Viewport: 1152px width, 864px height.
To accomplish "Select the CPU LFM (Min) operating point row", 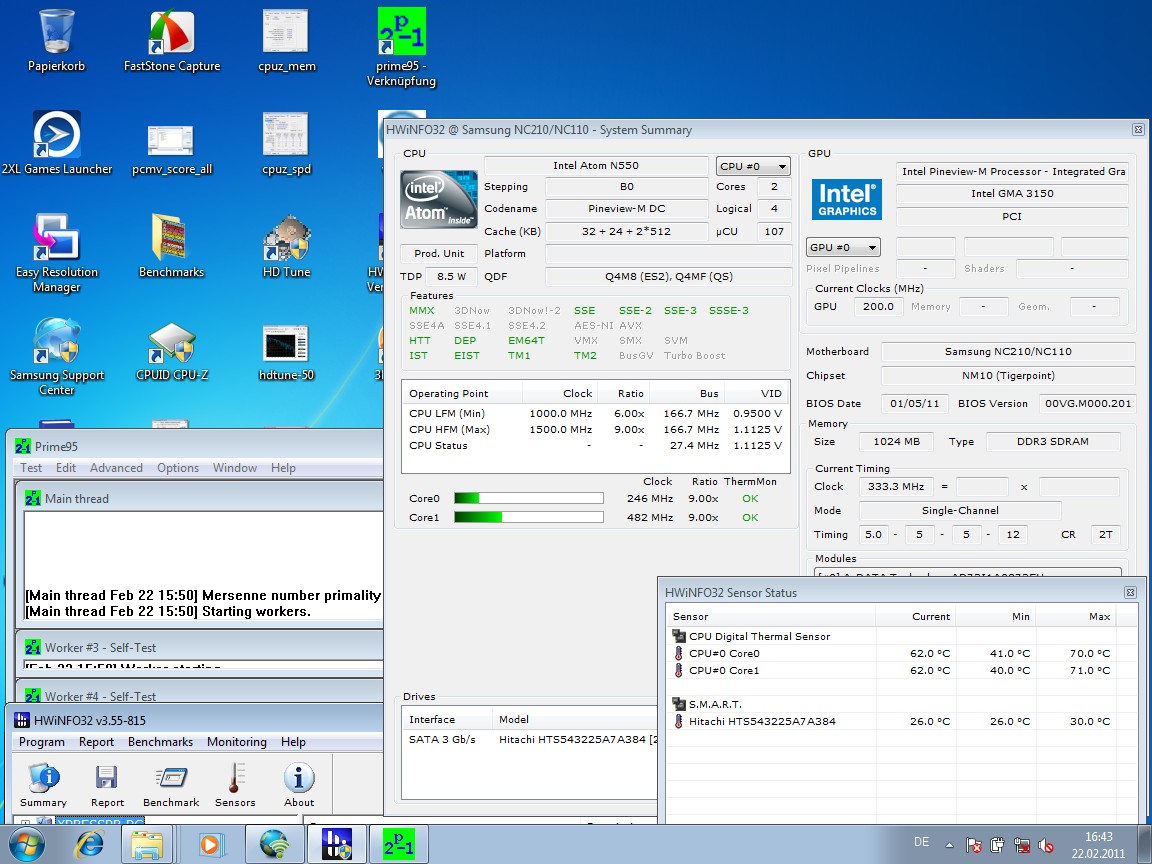I will point(595,414).
